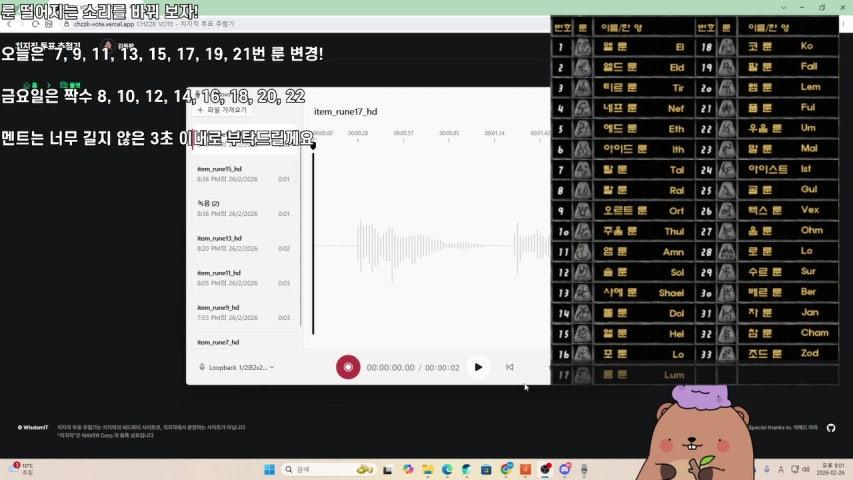Click the Cham rune icon in row 32
Viewport: 853px width, 480px height.
click(x=726, y=333)
